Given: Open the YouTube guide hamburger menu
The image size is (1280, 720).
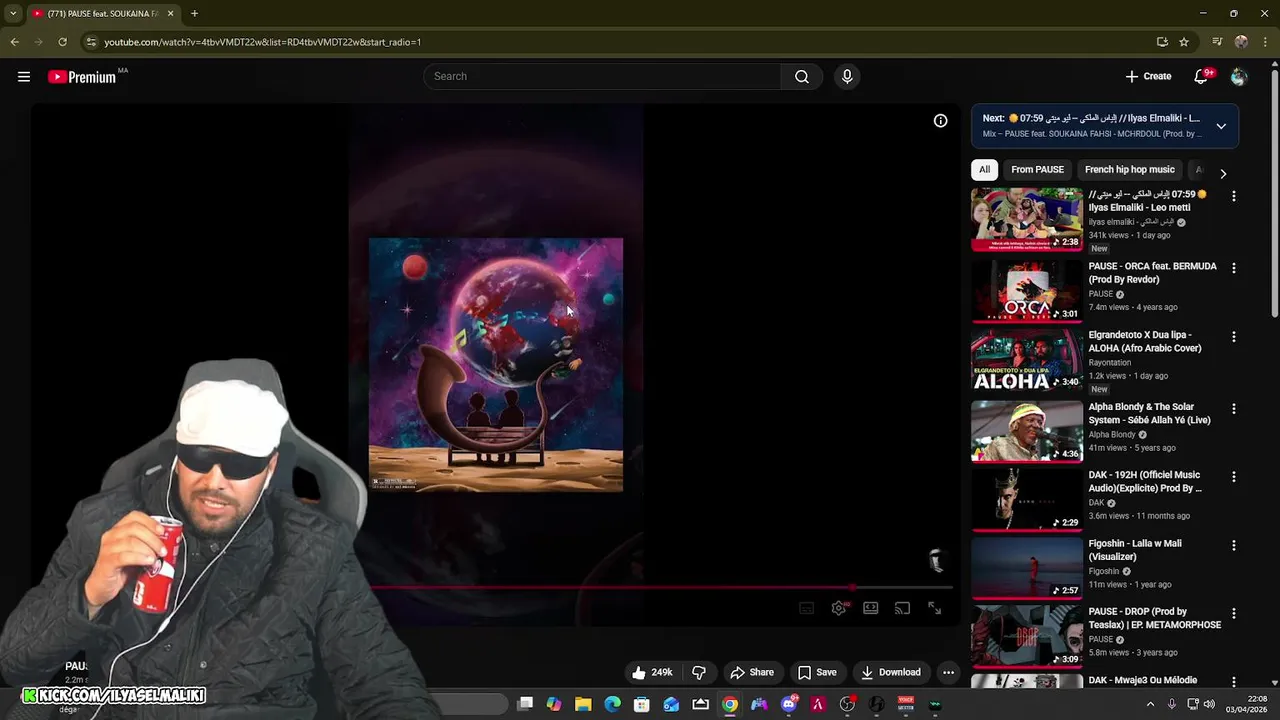Looking at the screenshot, I should [24, 77].
